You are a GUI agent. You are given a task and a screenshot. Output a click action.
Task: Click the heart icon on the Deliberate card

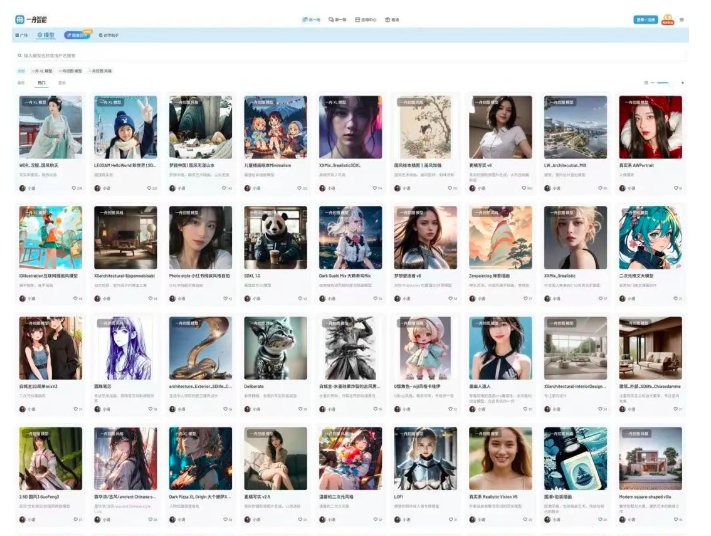click(299, 409)
